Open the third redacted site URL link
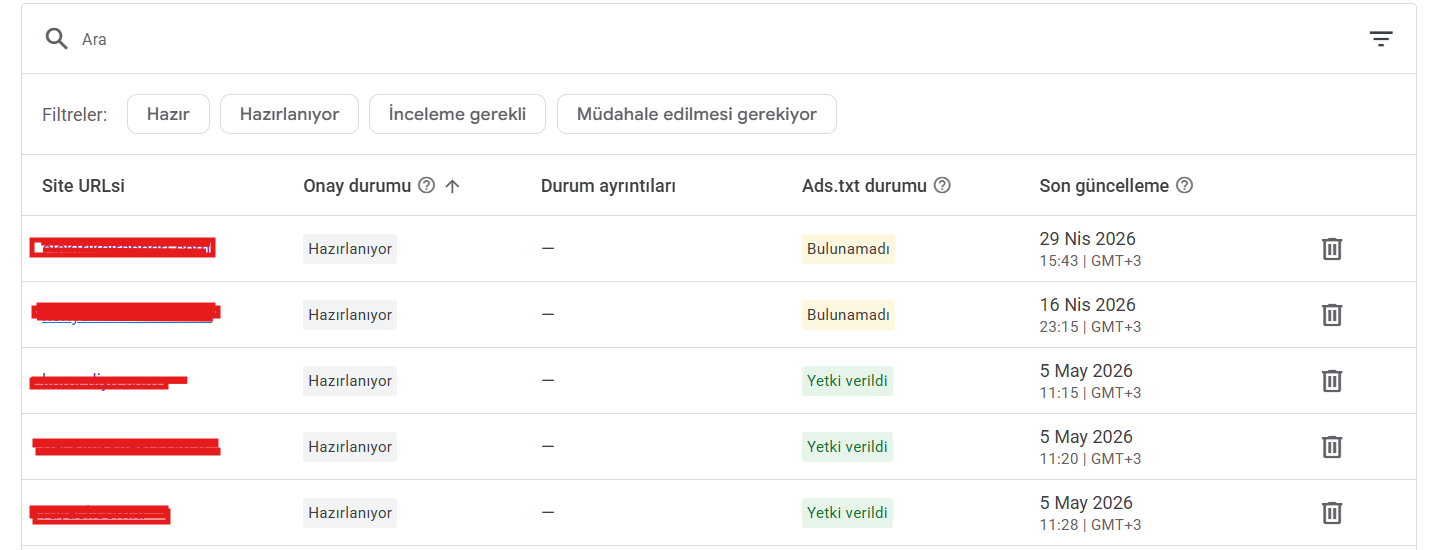 point(108,380)
